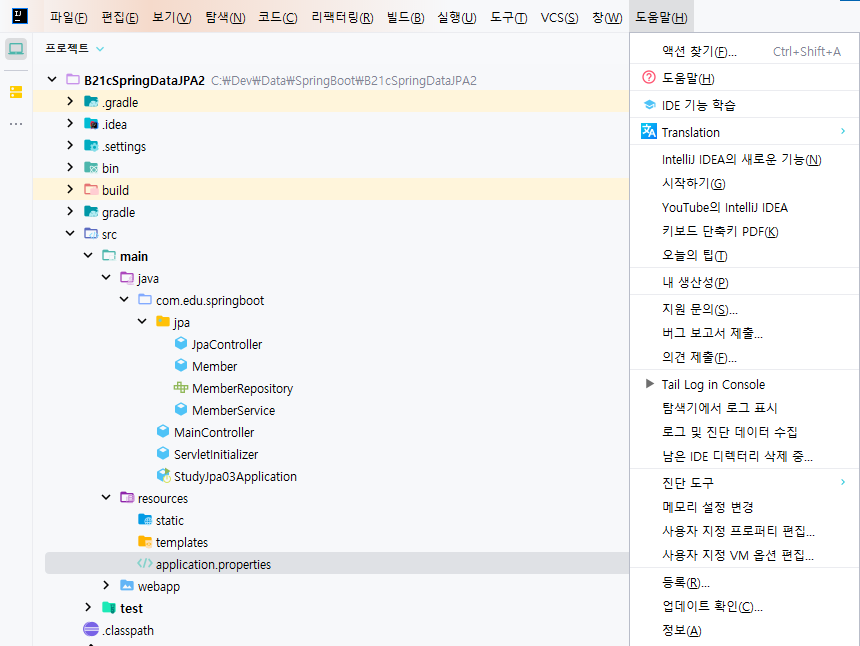
Task: Click the .classpath Eclipse file icon
Action: click(x=91, y=629)
